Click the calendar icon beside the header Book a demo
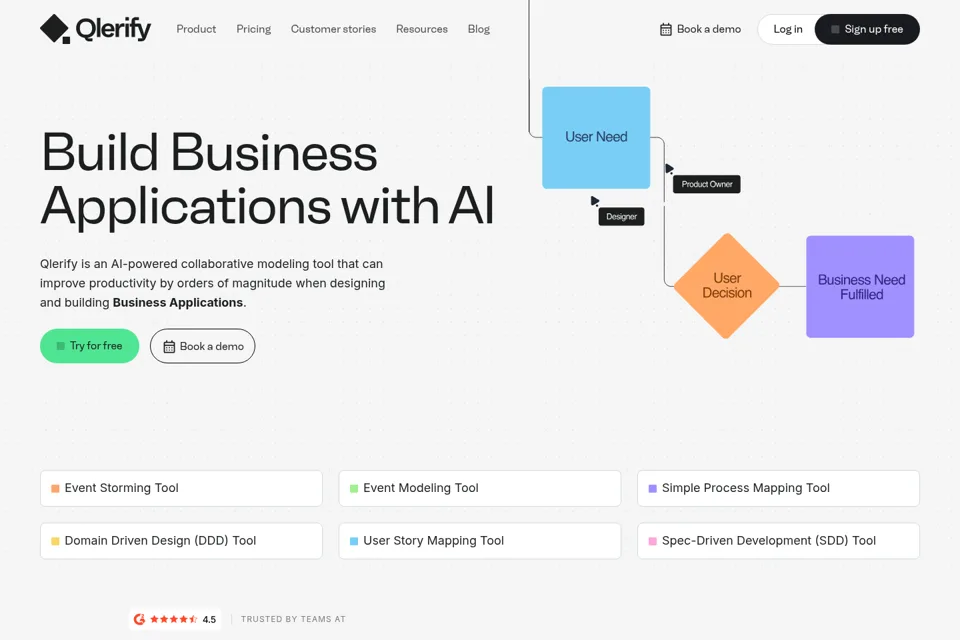This screenshot has width=960, height=640. pyautogui.click(x=666, y=29)
